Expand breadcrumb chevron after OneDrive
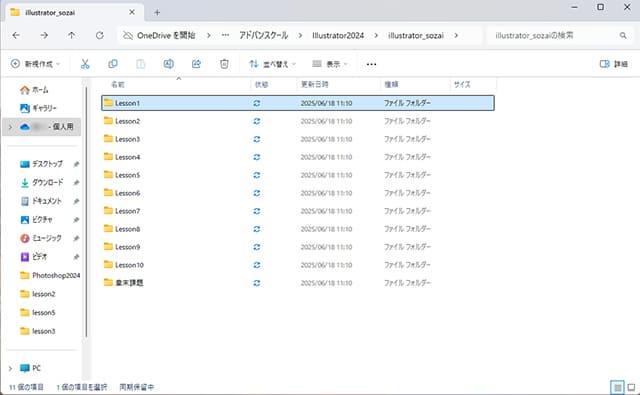The height and width of the screenshot is (395, 640). tap(209, 36)
